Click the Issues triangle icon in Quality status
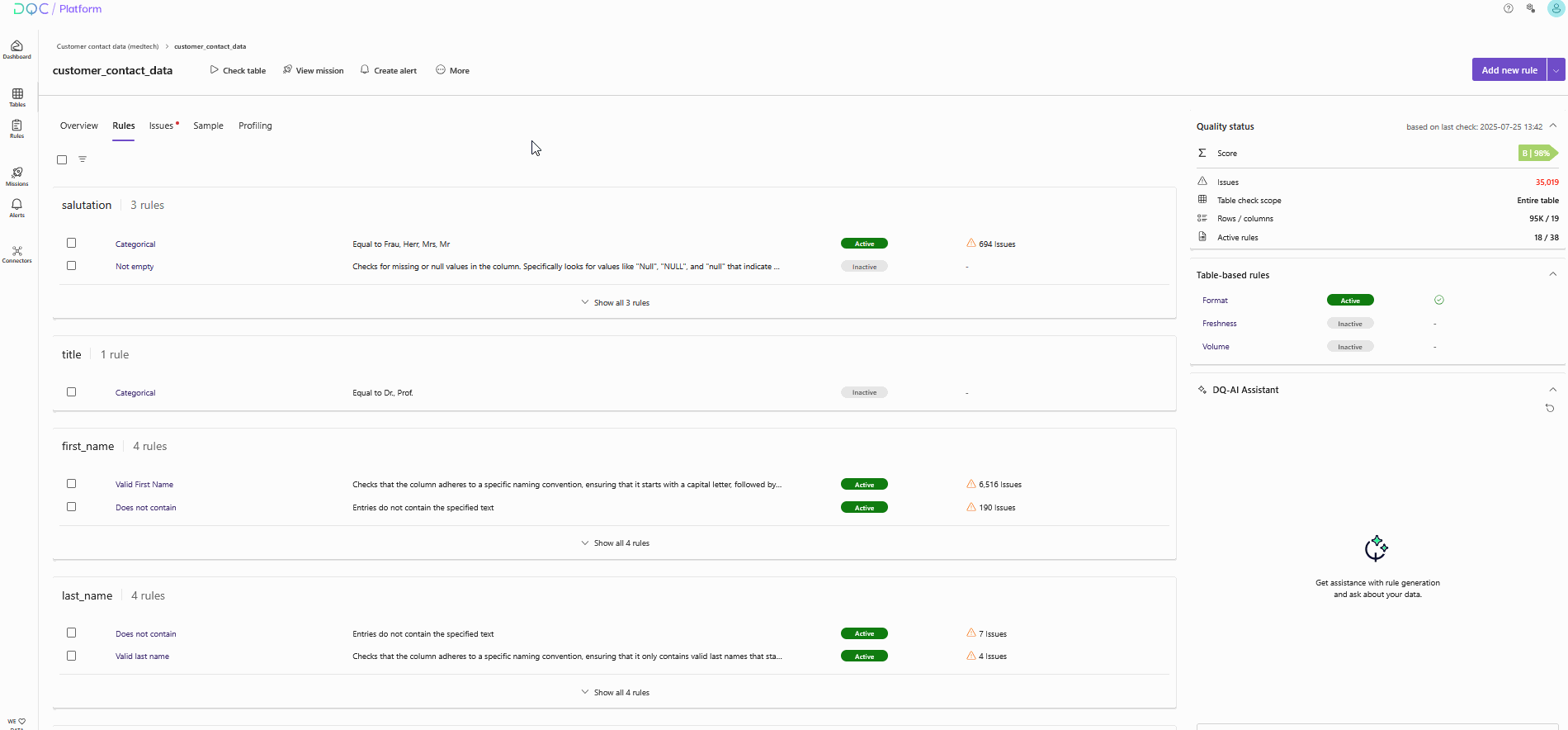Image resolution: width=1568 pixels, height=730 pixels. click(x=1202, y=181)
